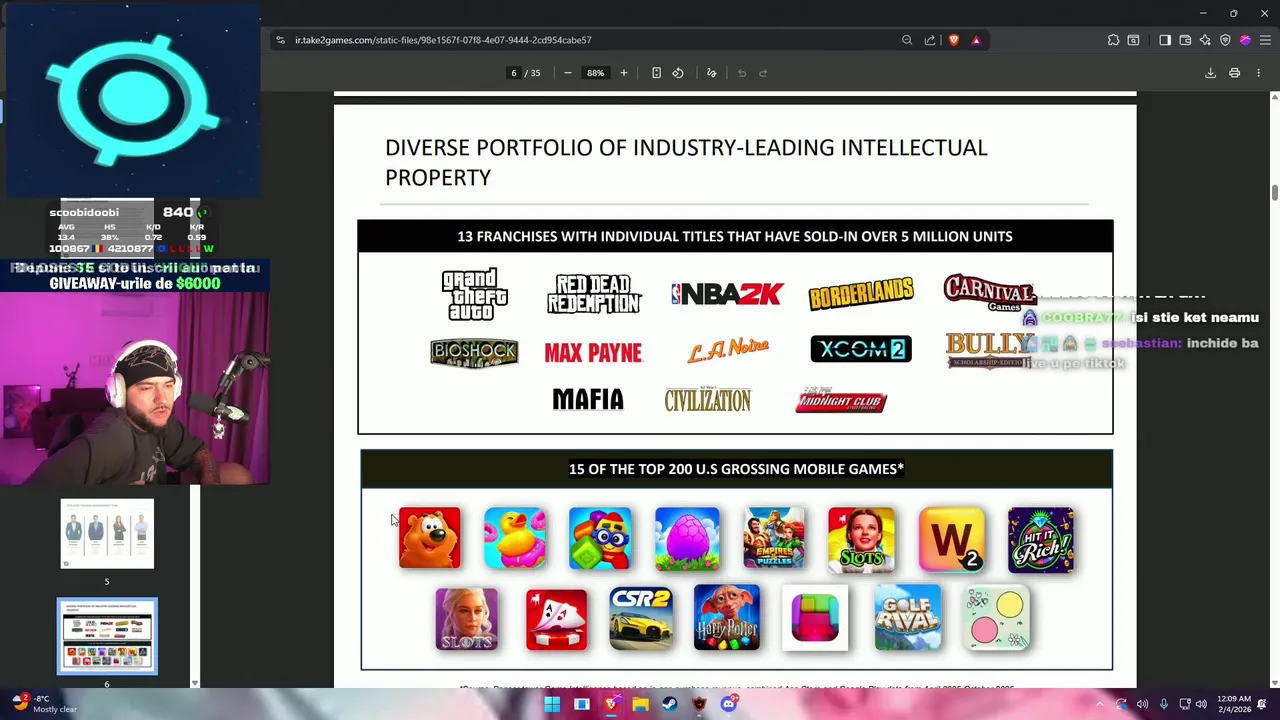
Task: Click the NBA 2K logo
Action: pyautogui.click(x=727, y=294)
